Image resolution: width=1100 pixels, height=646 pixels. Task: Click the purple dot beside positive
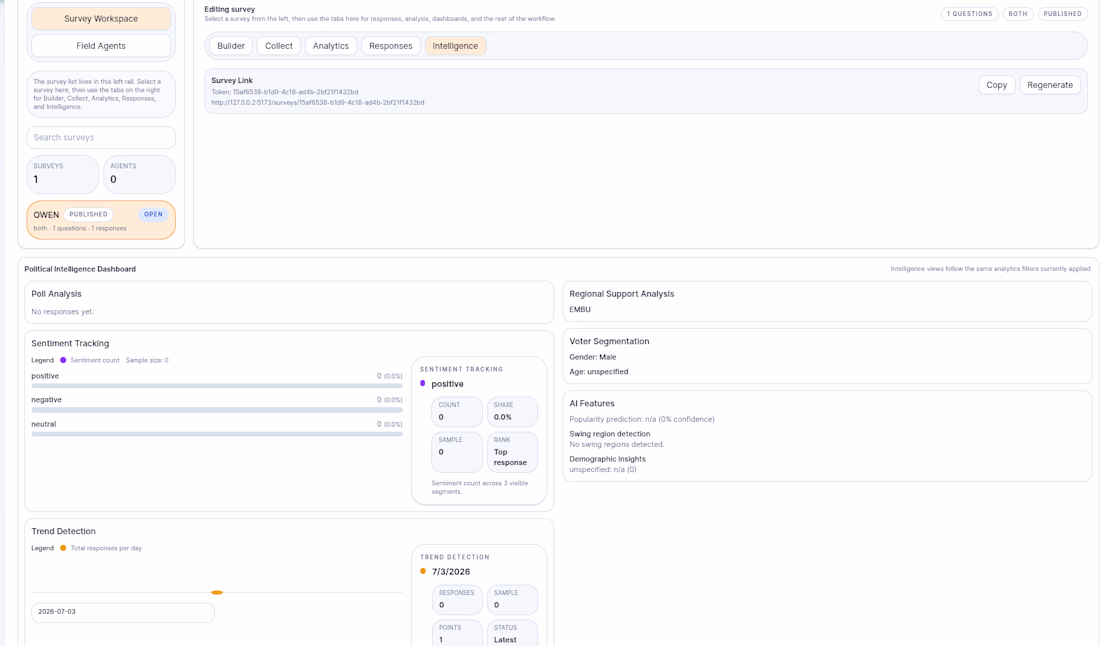click(x=422, y=384)
